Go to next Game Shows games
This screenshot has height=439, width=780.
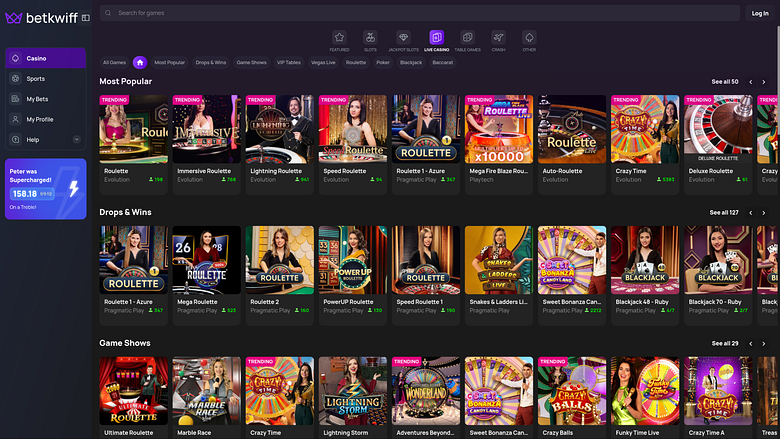(764, 344)
